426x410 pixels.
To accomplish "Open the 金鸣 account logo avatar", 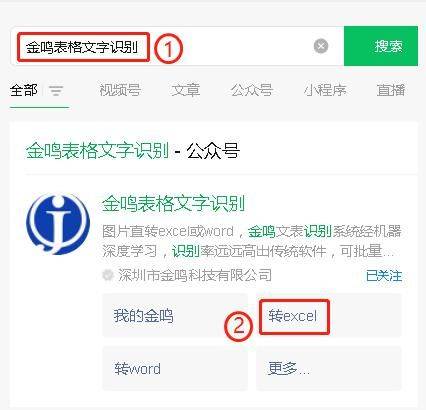I will tap(58, 224).
